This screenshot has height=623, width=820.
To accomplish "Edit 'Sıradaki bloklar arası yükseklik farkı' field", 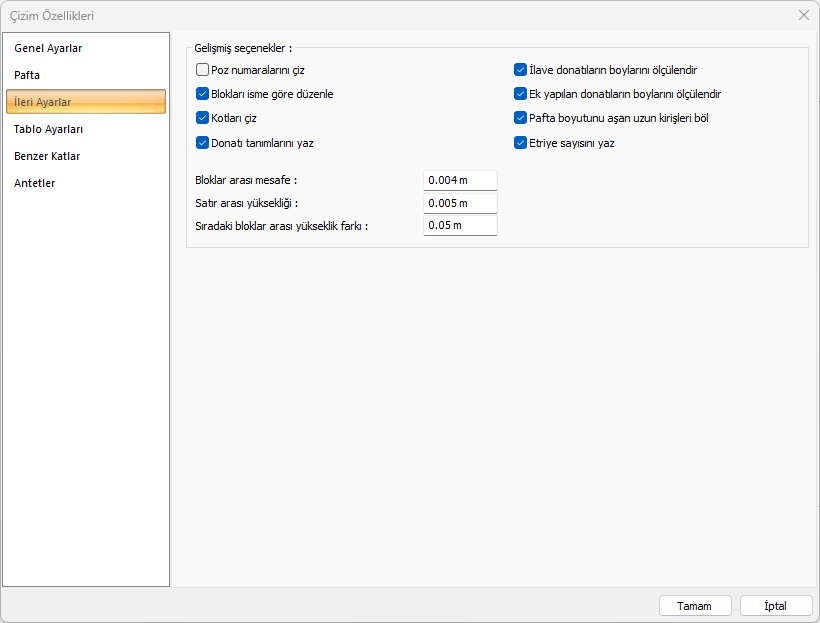I will point(459,225).
